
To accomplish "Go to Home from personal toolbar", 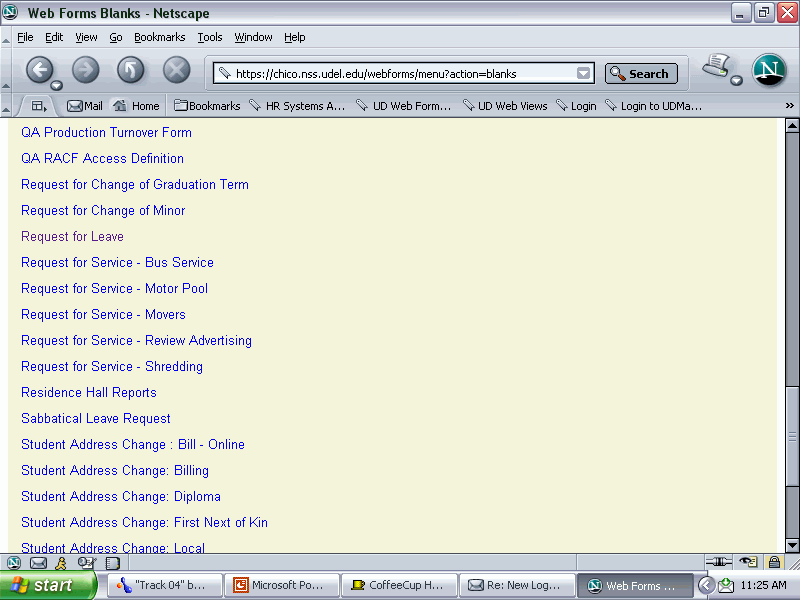I will (x=136, y=106).
